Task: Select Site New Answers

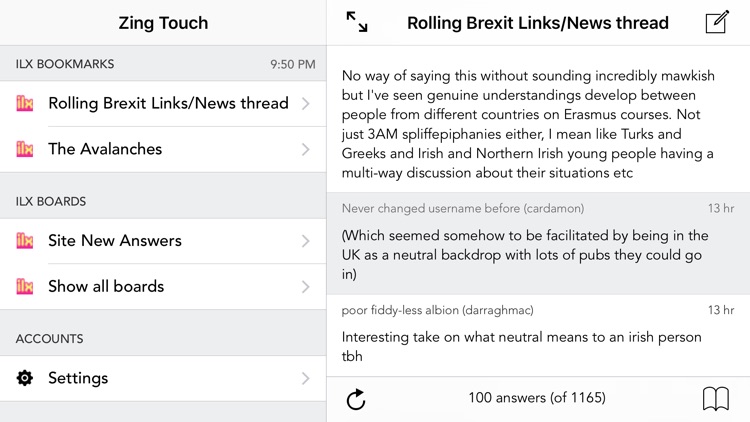Action: coord(115,241)
